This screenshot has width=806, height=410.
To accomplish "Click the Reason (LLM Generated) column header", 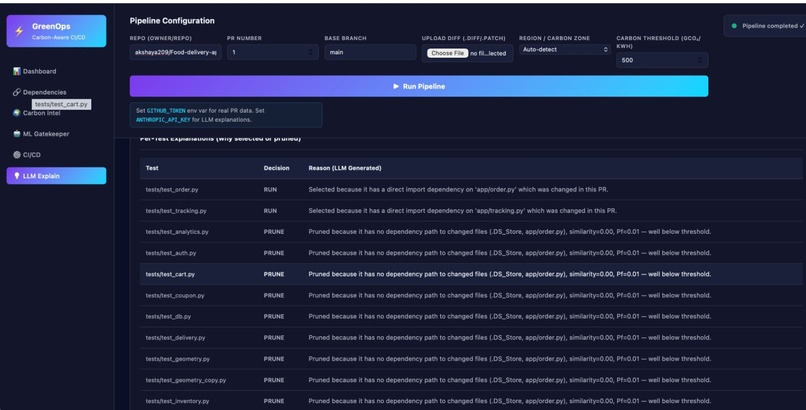I will coord(345,168).
